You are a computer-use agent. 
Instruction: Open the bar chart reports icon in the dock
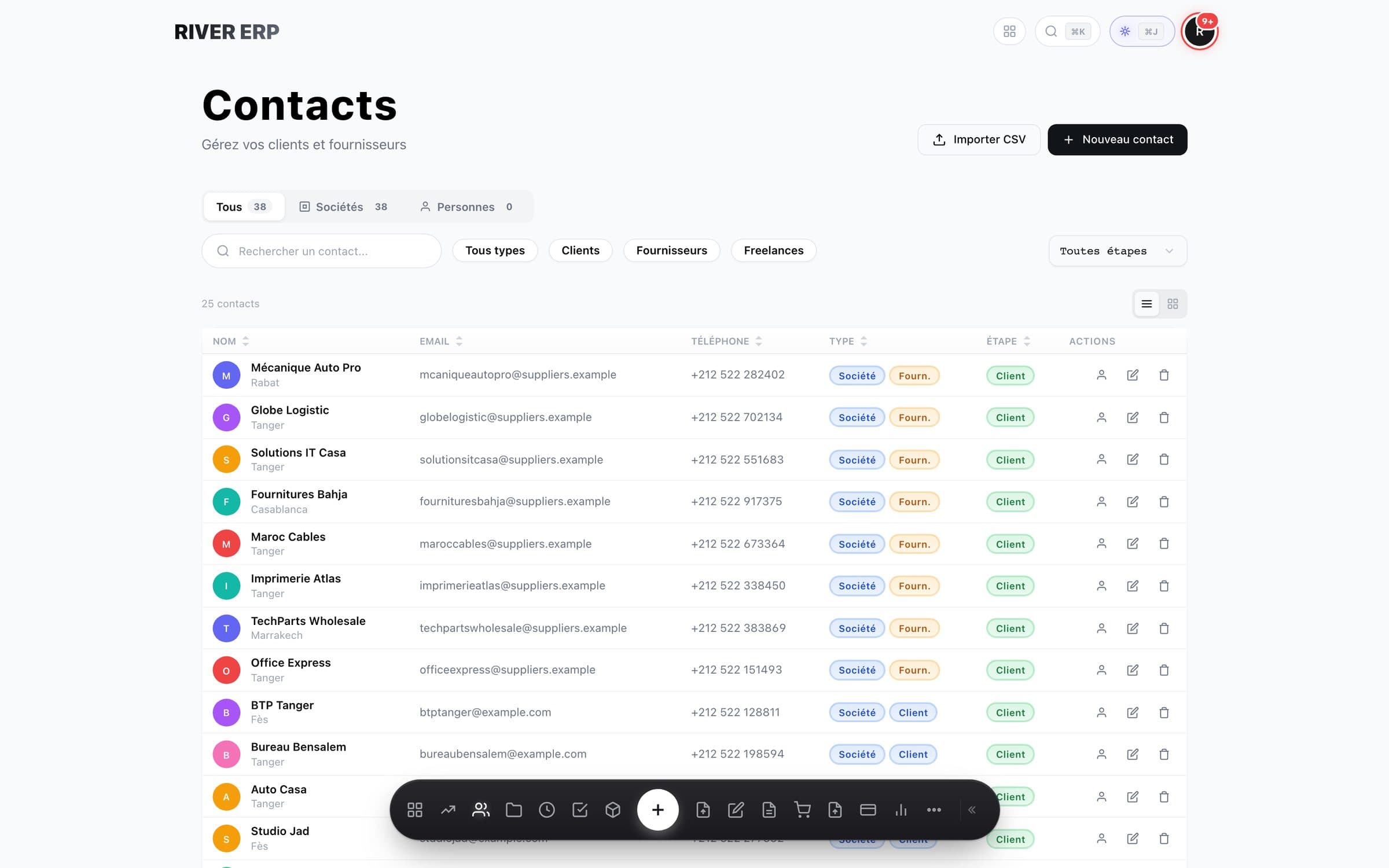[x=901, y=810]
